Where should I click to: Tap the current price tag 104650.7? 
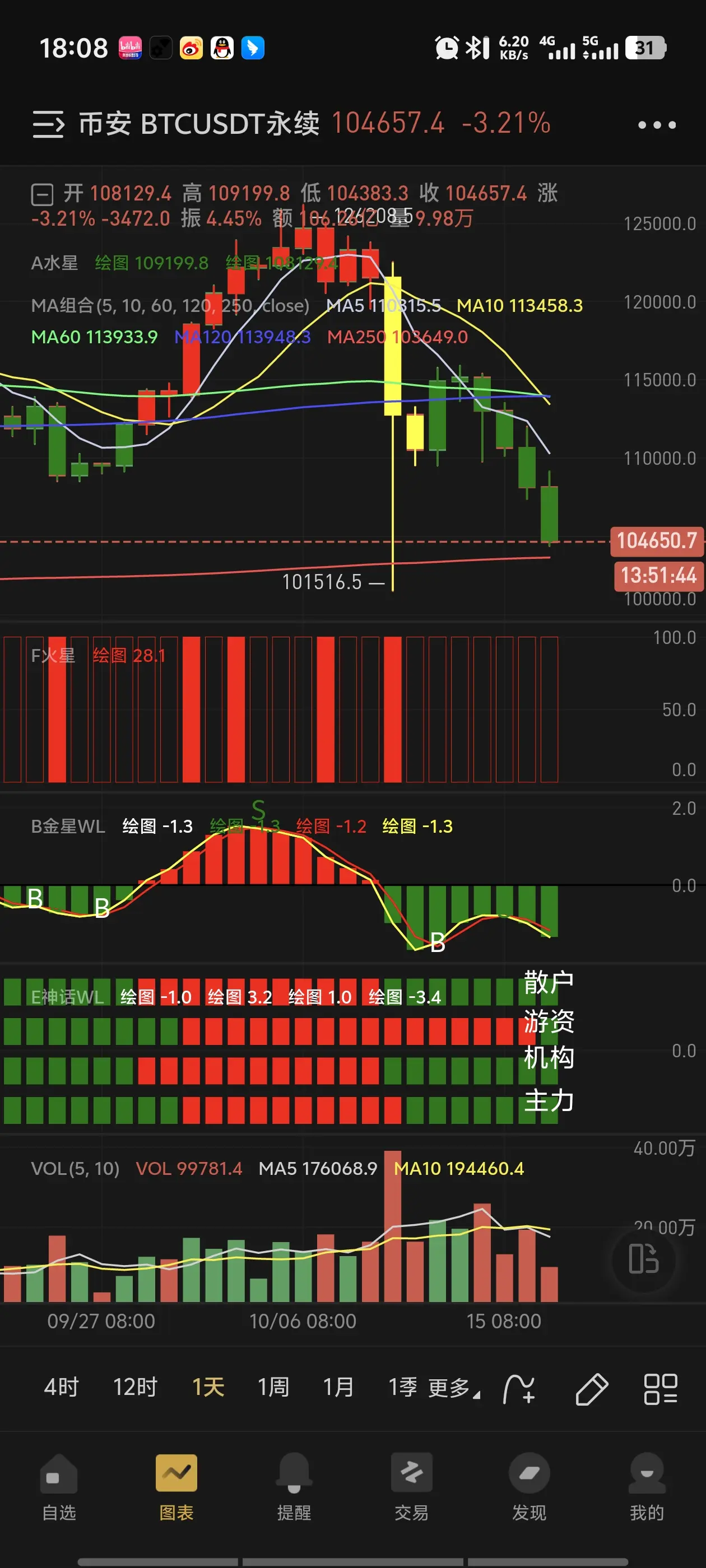657,540
